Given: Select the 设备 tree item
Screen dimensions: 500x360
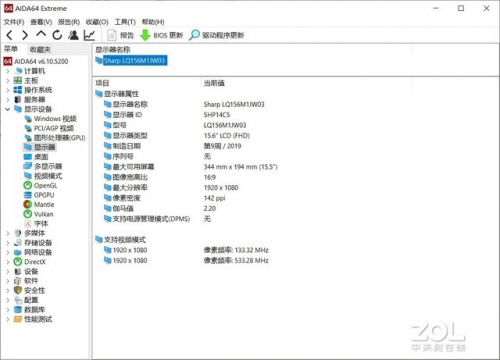Looking at the screenshot, I should [26, 271].
